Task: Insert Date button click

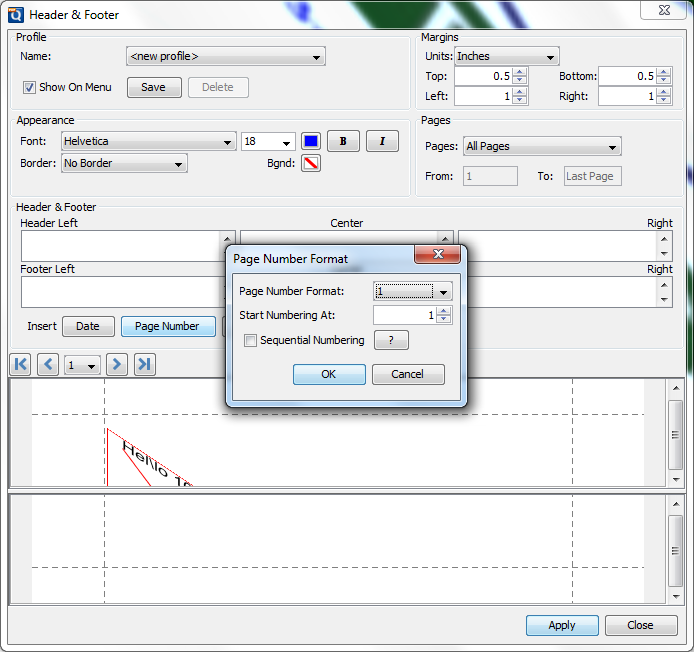Action: pos(88,326)
